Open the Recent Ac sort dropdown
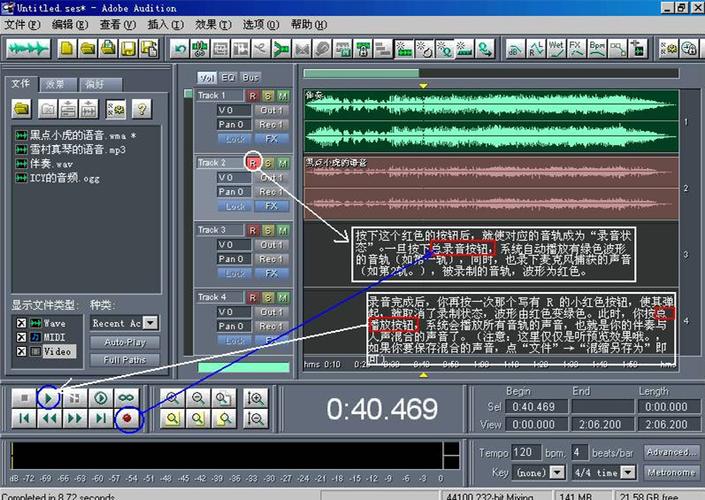Screen dimensions: 705x500 point(151,323)
